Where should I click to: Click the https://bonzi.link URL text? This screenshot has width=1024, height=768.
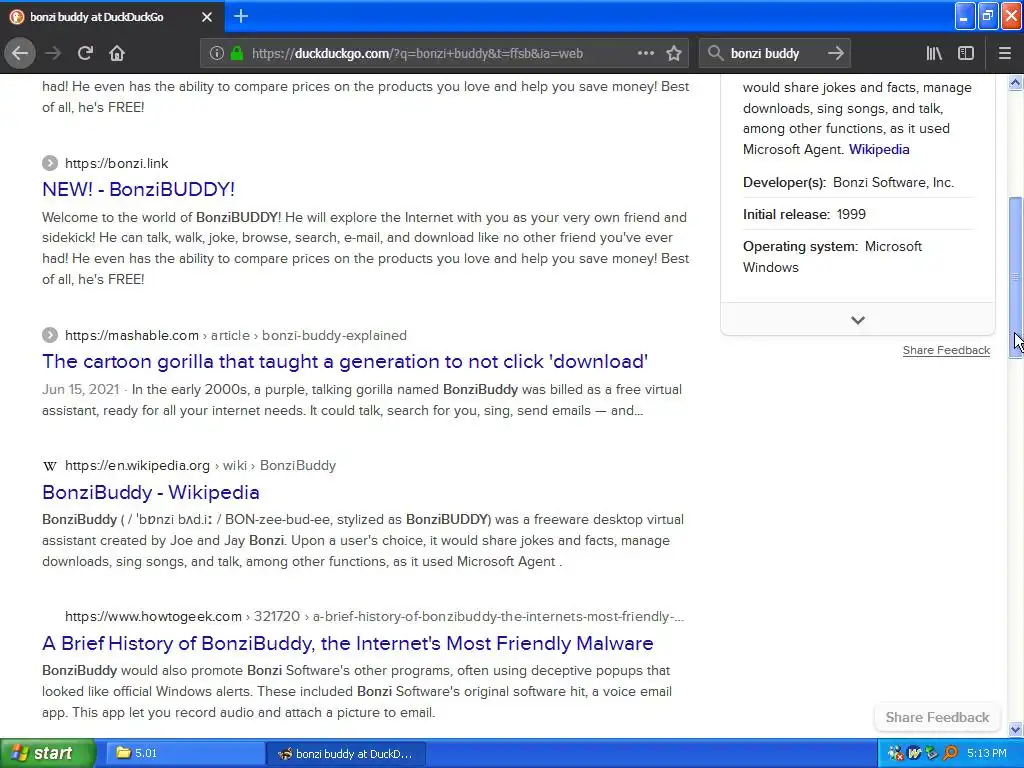[x=116, y=163]
